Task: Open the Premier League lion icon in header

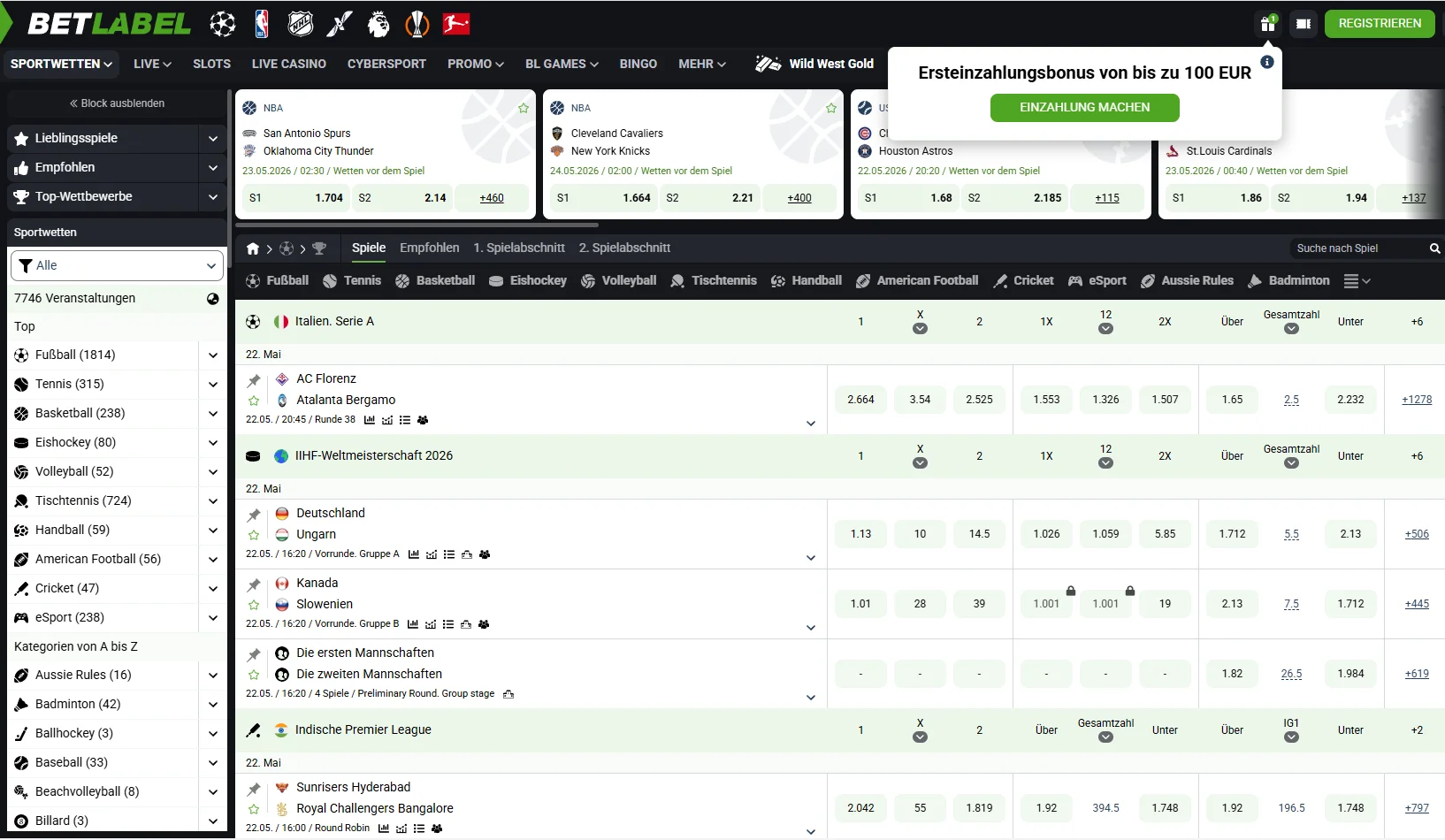Action: click(378, 24)
